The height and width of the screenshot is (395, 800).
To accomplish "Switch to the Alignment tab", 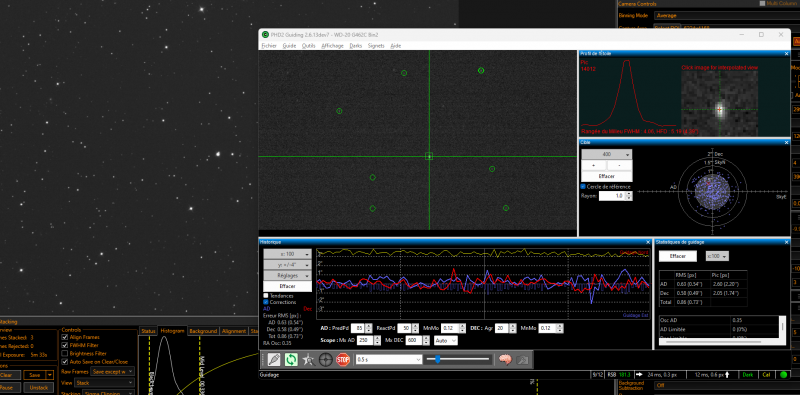I will (x=234, y=331).
